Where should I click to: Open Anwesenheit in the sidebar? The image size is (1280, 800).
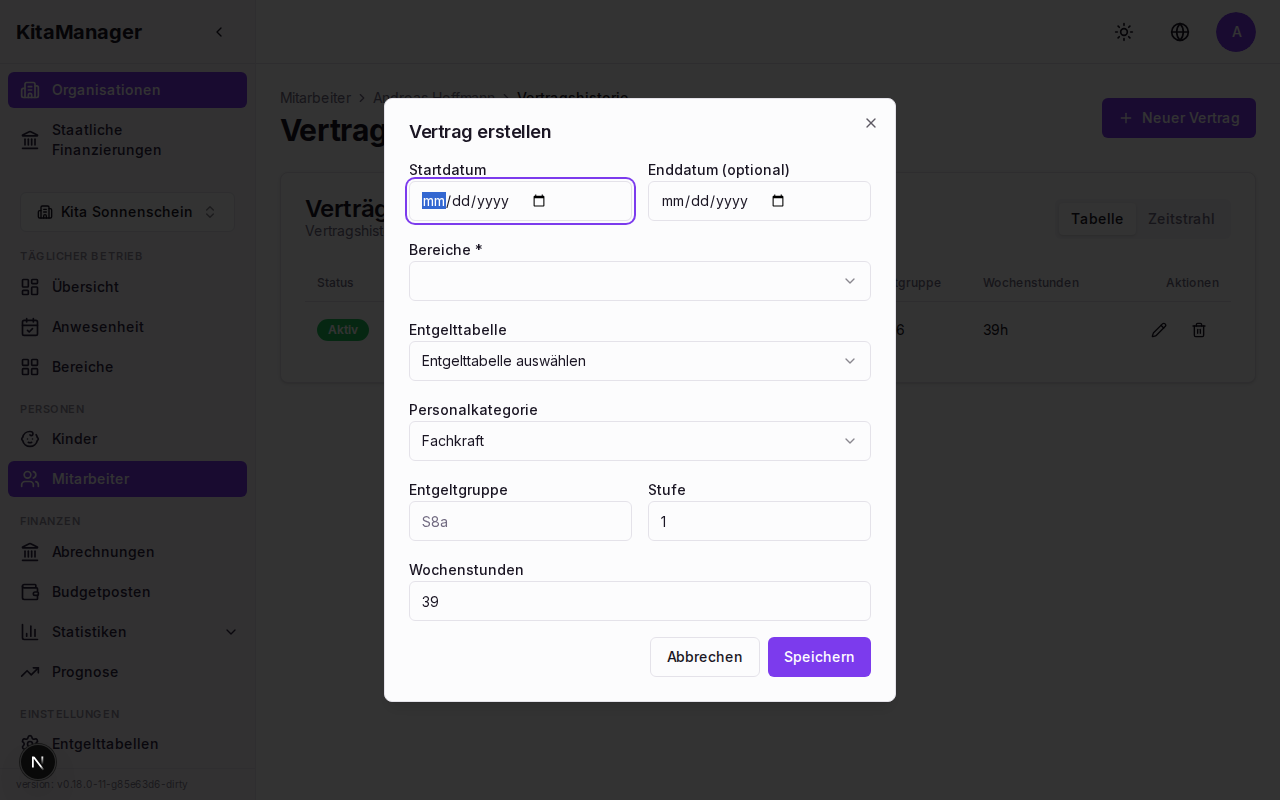(98, 327)
